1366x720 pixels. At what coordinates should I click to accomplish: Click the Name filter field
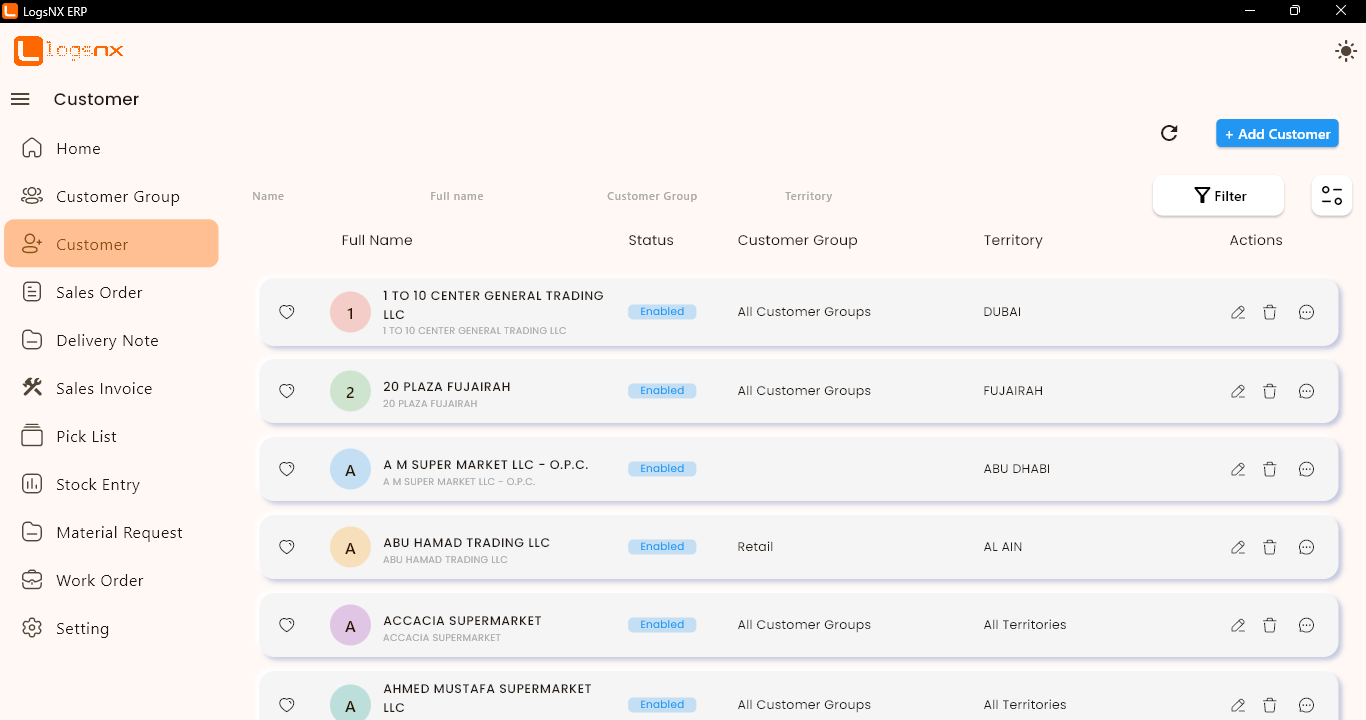point(331,196)
